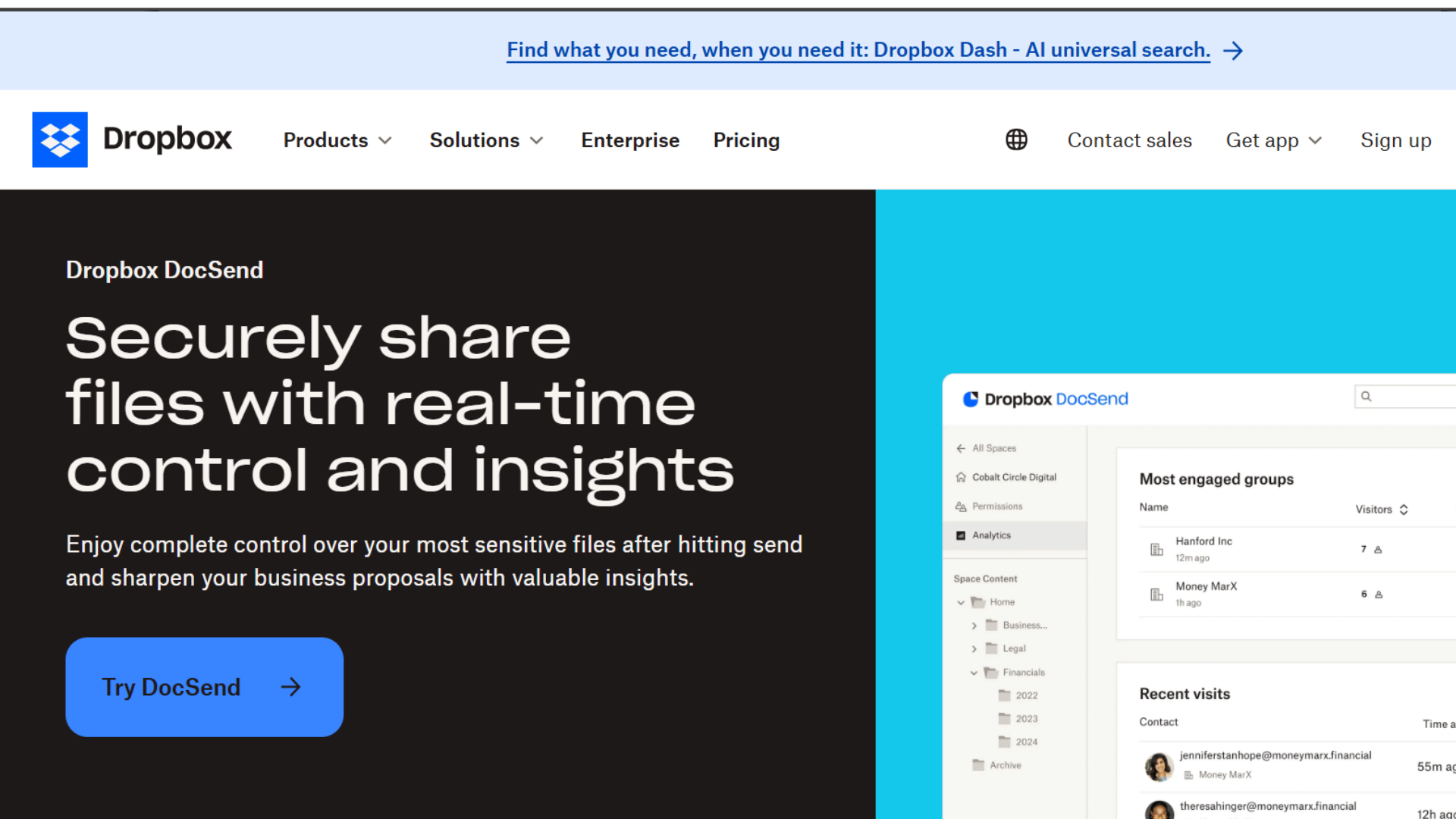Click jenniferstanhope@moneymarx.financial contact
Screen dimensions: 1456x819
[x=1276, y=755]
